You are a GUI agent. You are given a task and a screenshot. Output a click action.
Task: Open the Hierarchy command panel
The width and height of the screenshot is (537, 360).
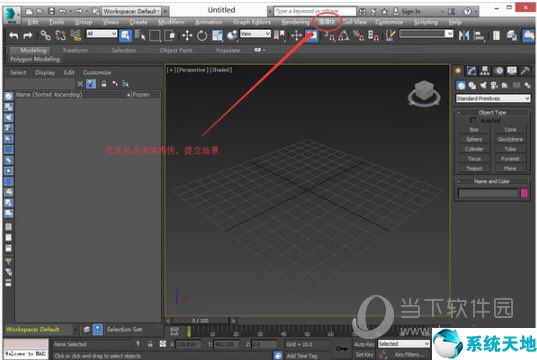tap(485, 71)
